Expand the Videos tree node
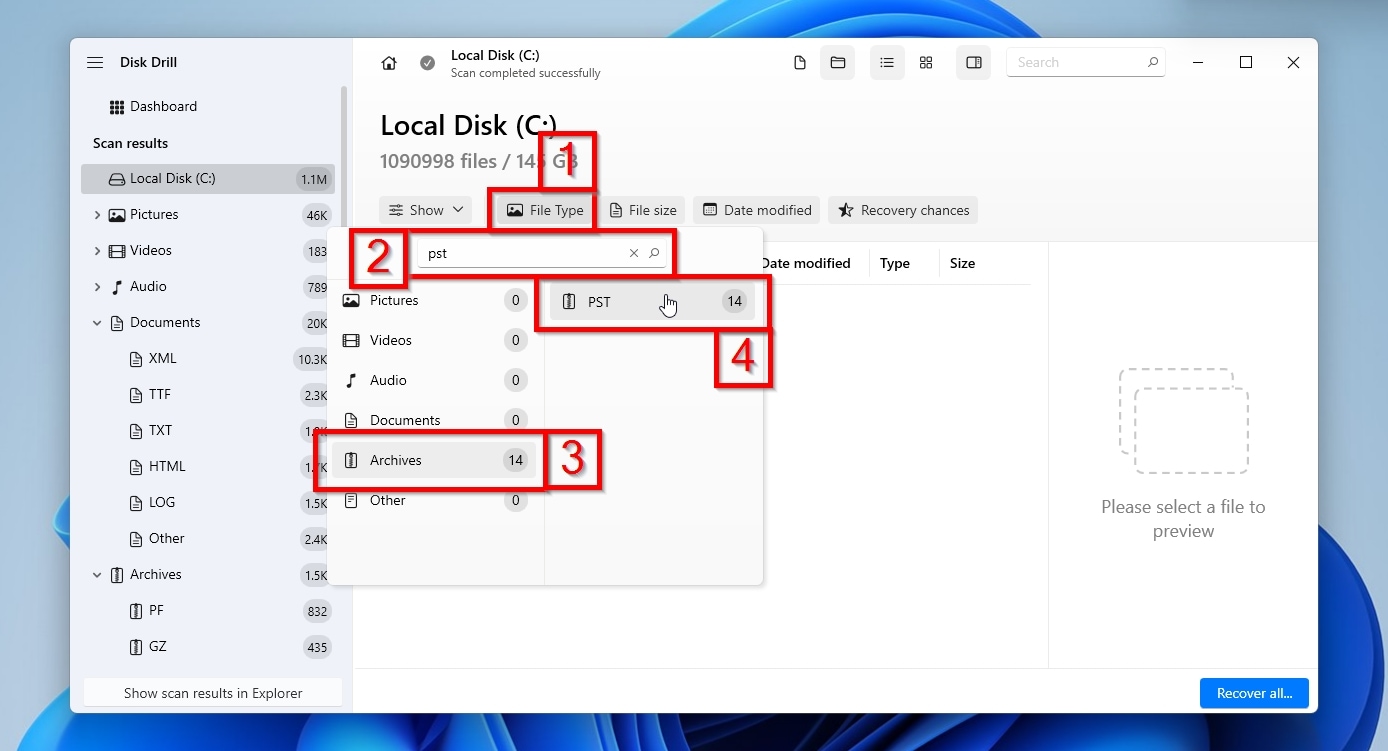The image size is (1388, 751). (97, 251)
